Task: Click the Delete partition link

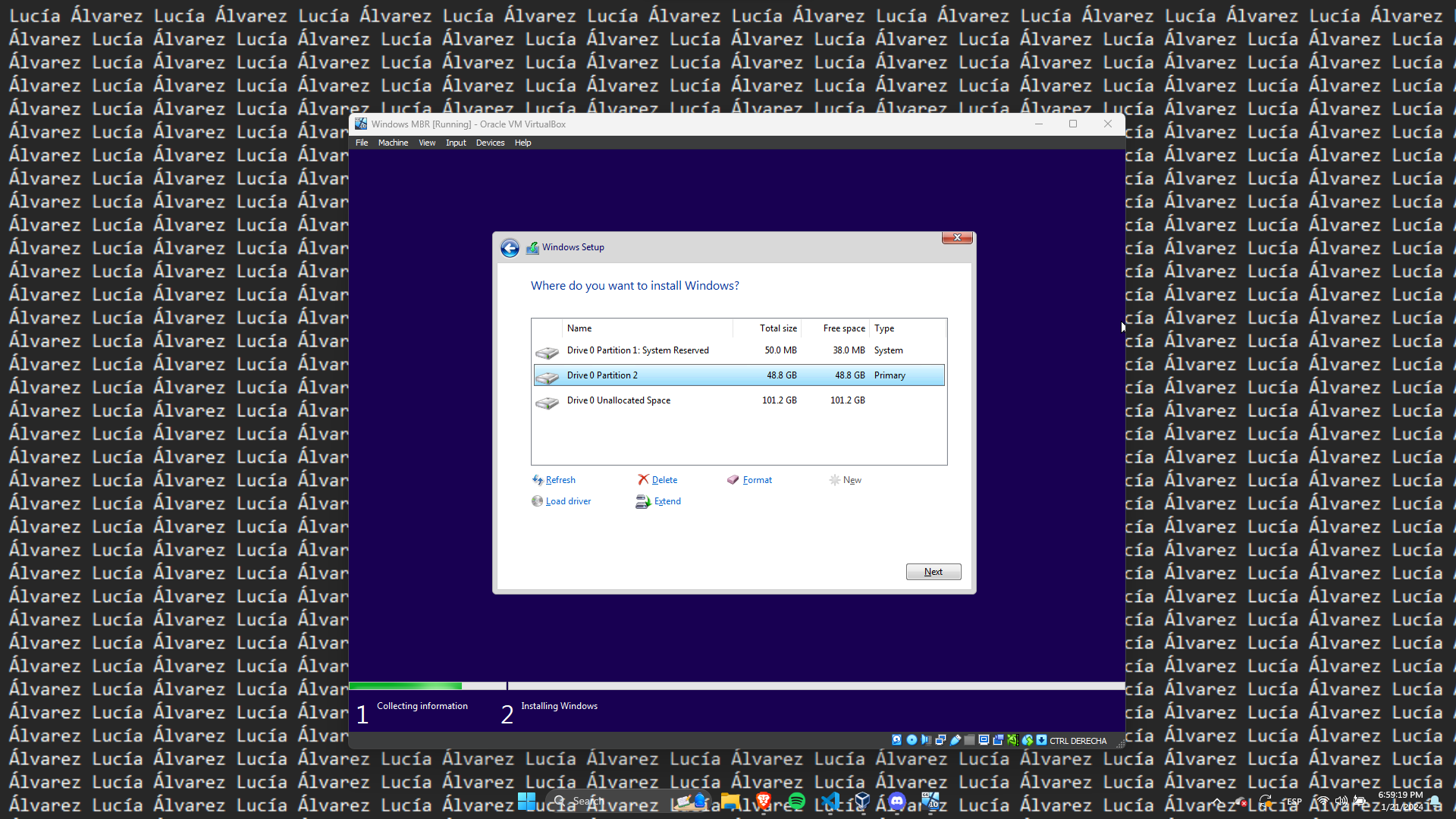Action: [664, 480]
